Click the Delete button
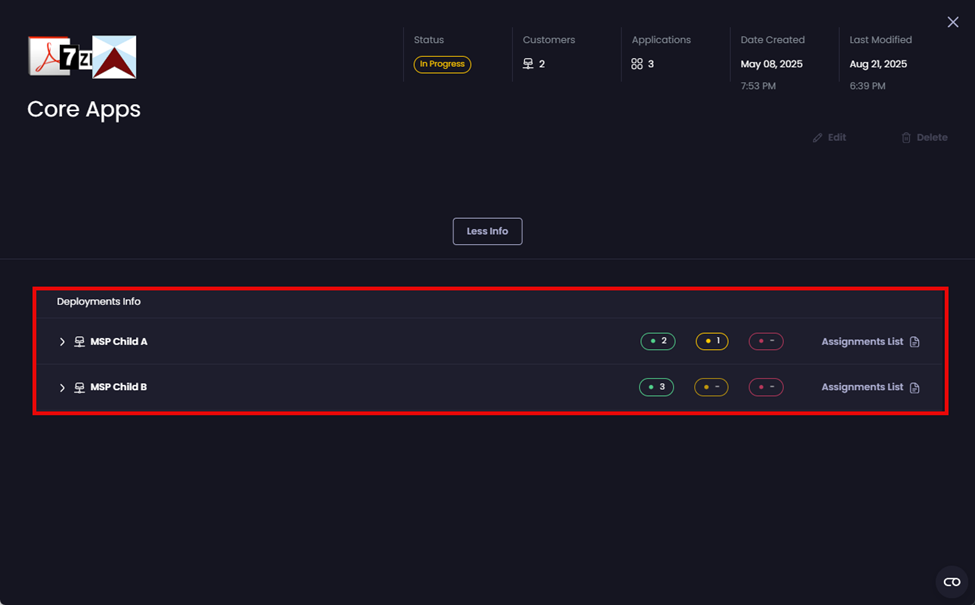 pyautogui.click(x=923, y=137)
